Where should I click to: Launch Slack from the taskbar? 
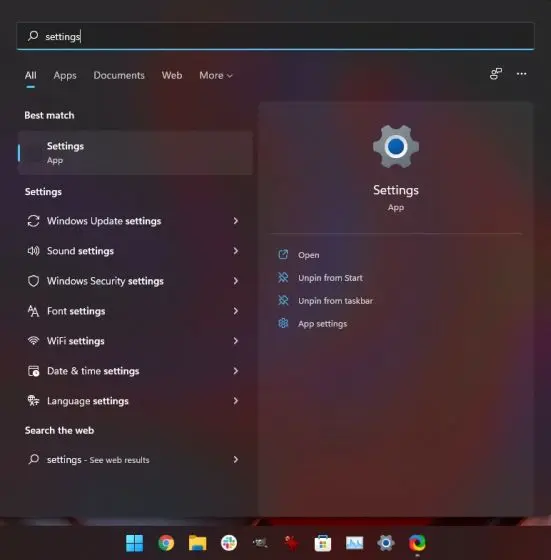229,543
